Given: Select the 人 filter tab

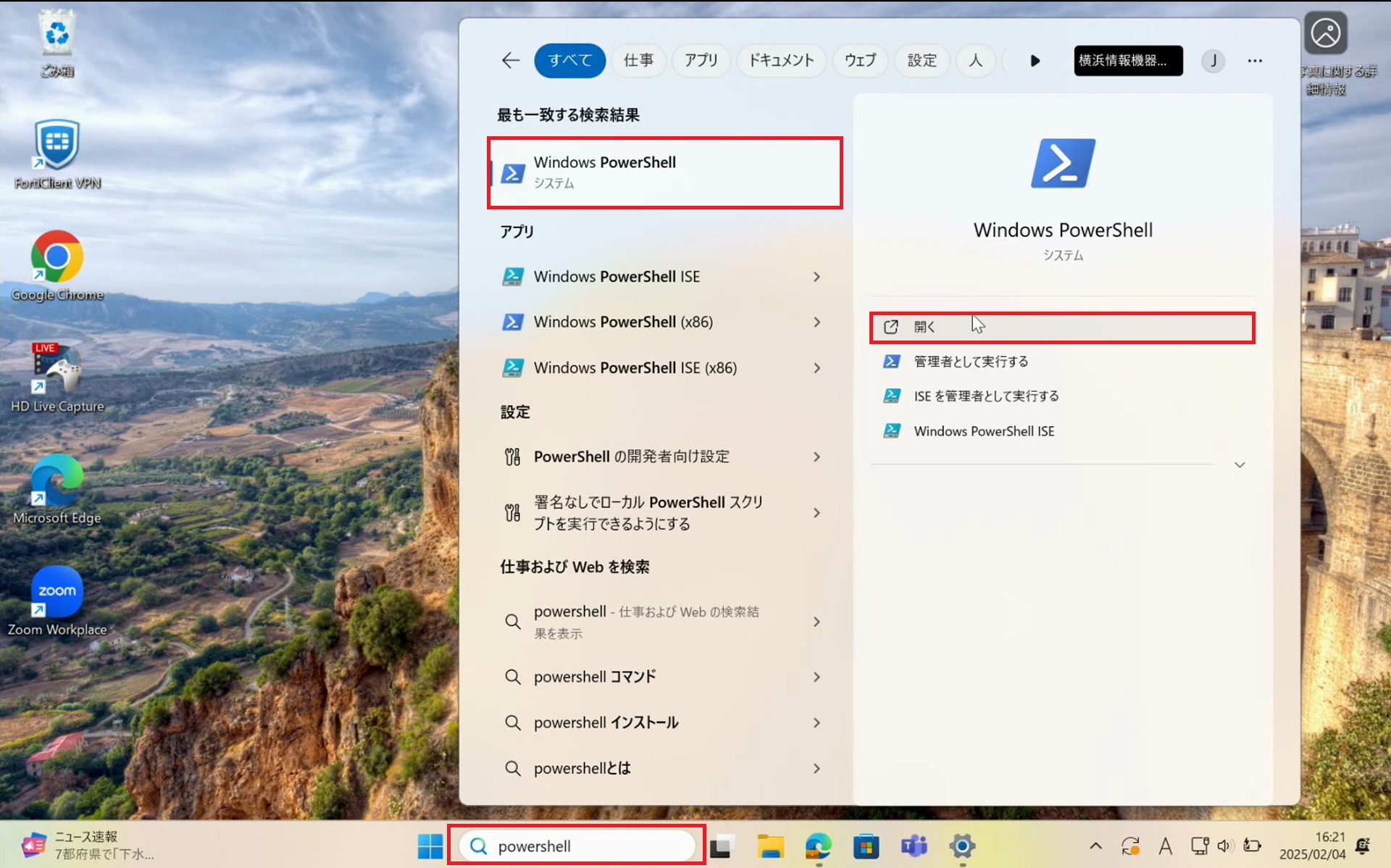Looking at the screenshot, I should click(x=975, y=60).
